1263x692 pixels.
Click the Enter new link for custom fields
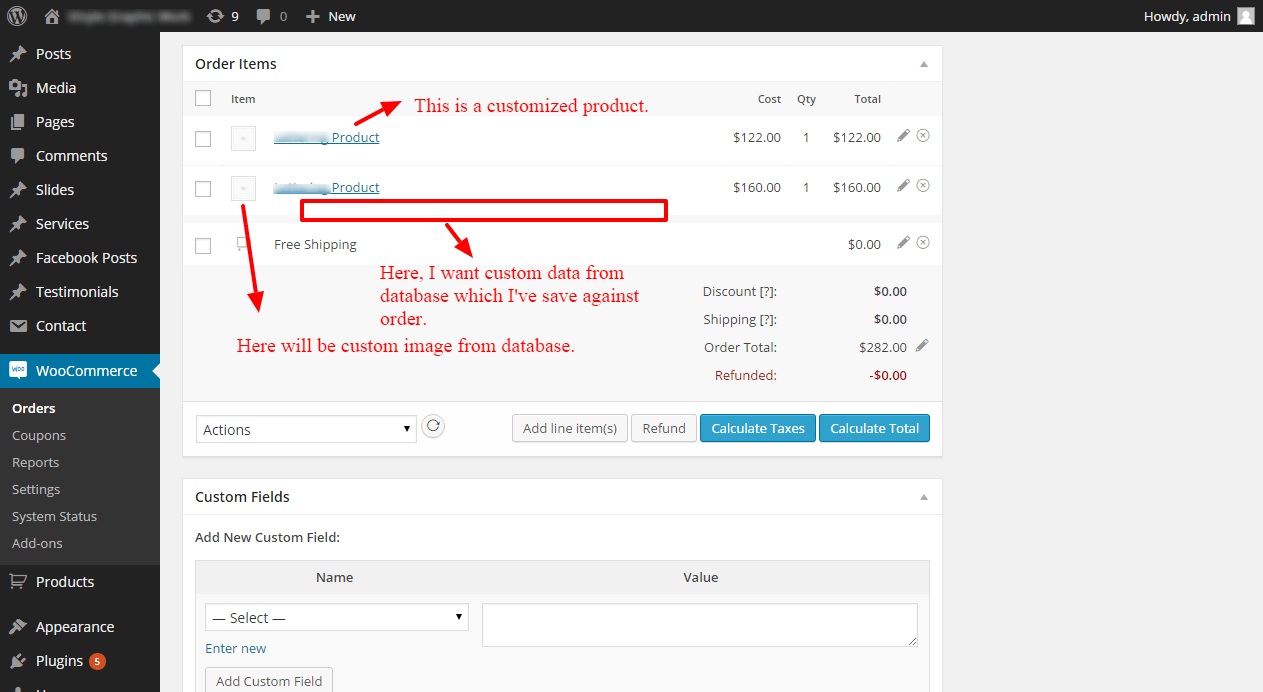[235, 648]
